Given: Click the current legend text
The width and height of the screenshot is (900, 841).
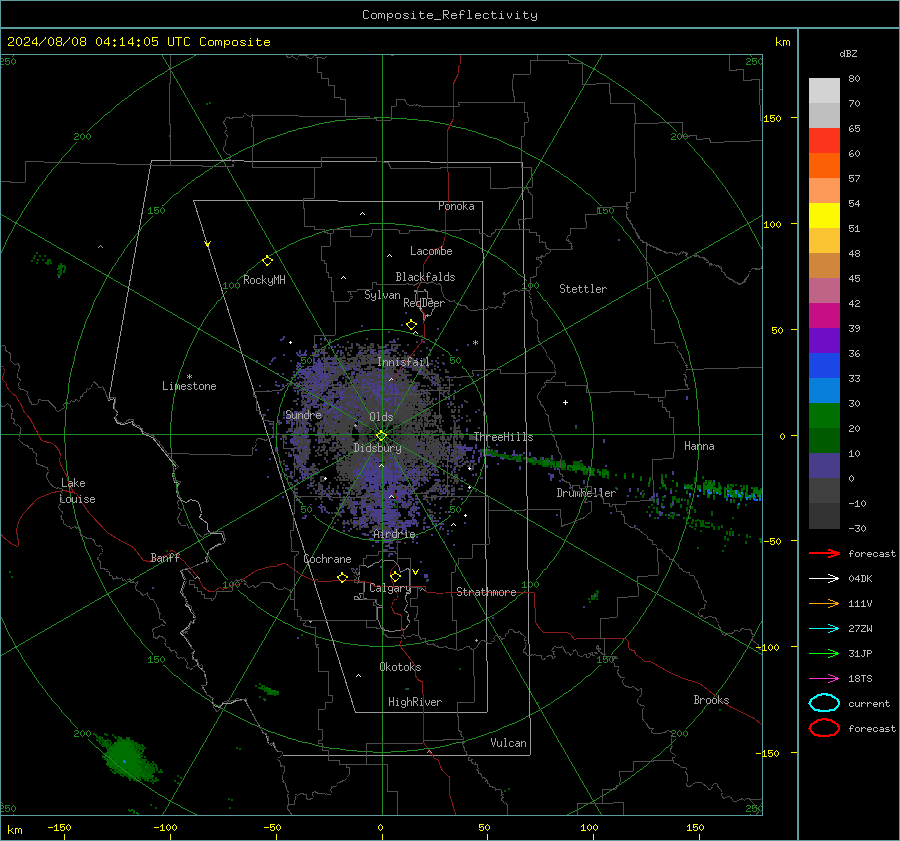Looking at the screenshot, I should 869,703.
